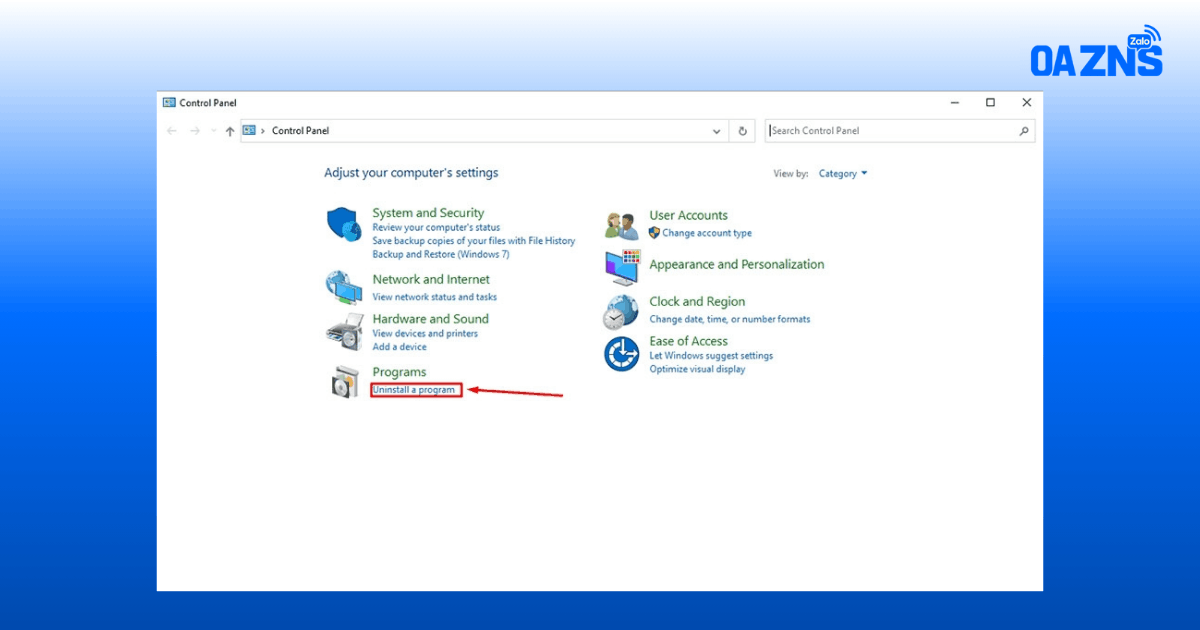Open Hardware and Sound category
This screenshot has height=630, width=1200.
click(431, 319)
